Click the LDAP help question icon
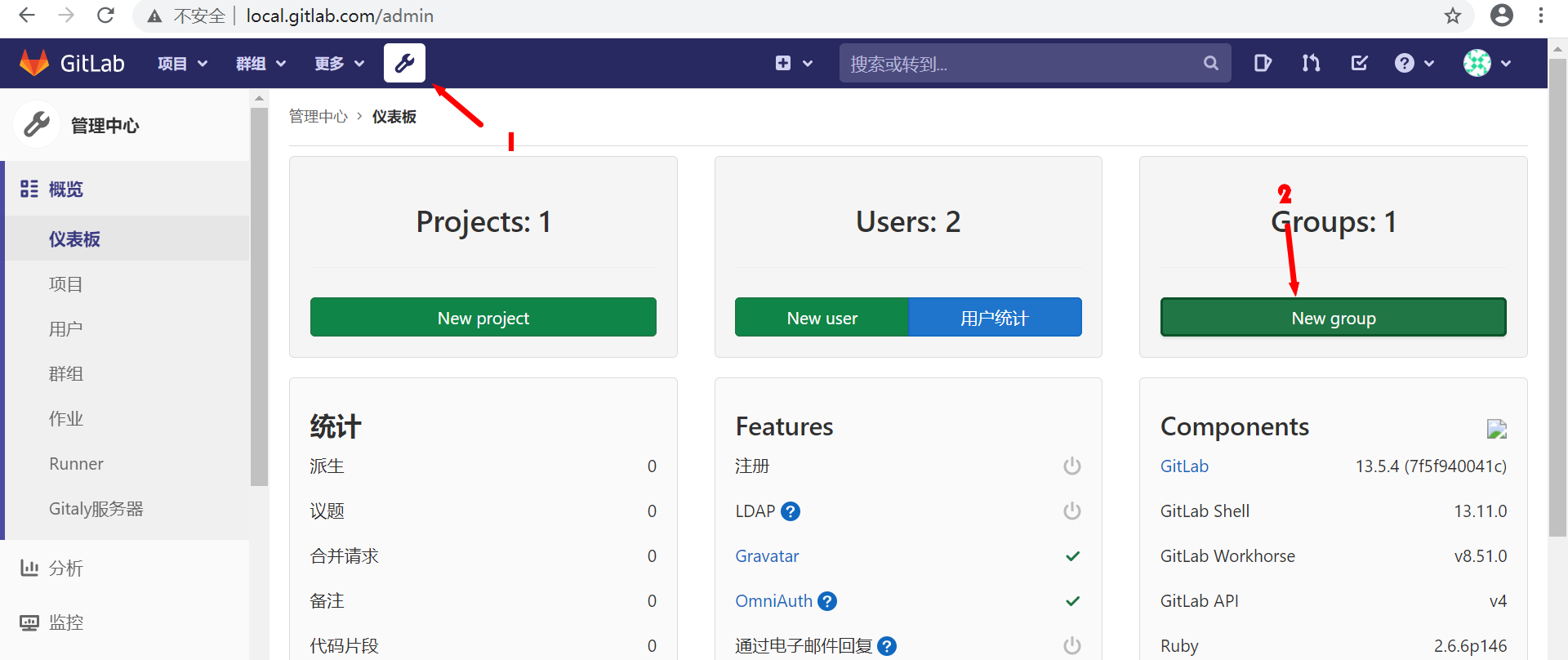 [x=791, y=511]
